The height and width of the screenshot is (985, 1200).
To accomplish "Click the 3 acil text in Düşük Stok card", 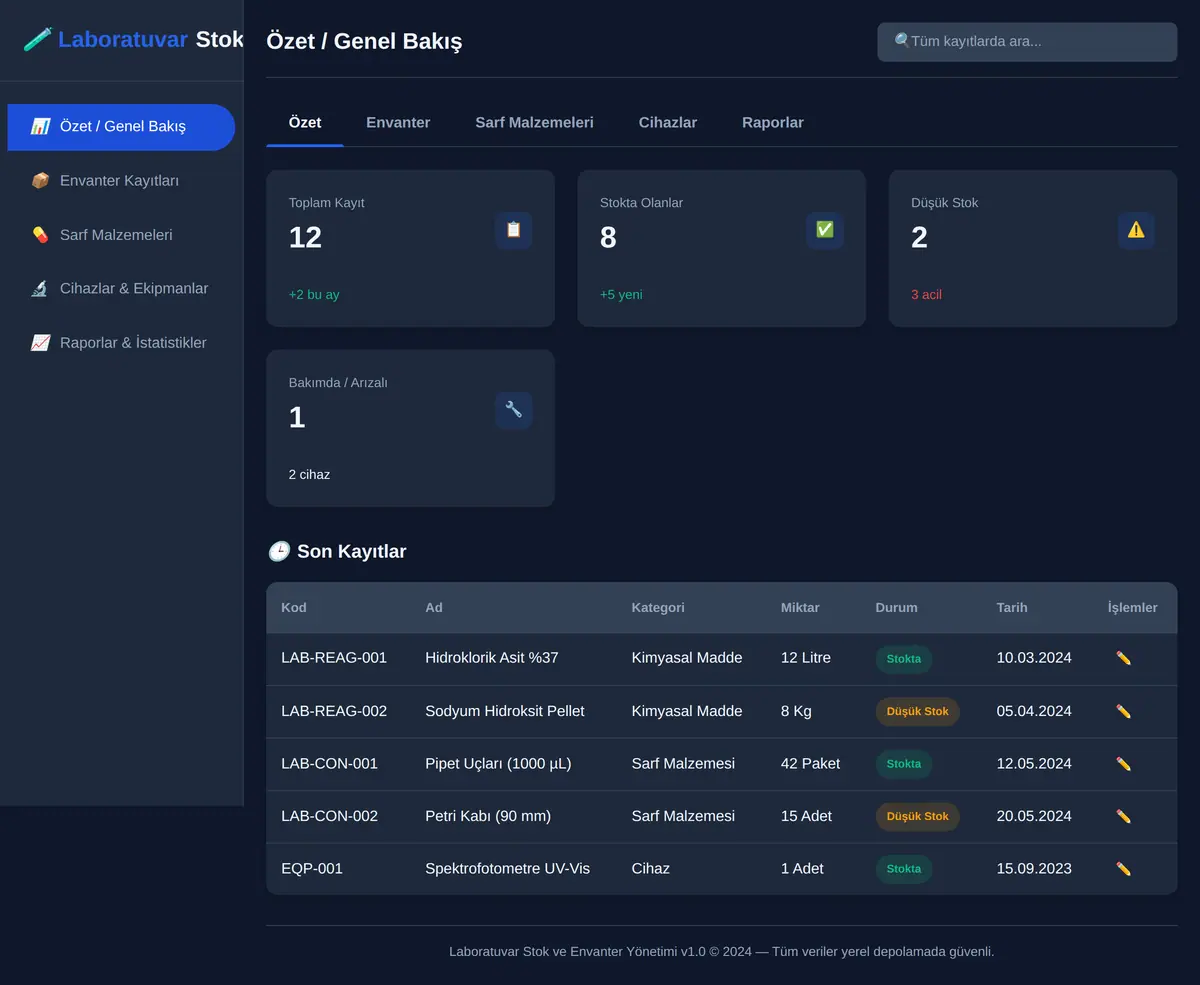I will [x=926, y=295].
